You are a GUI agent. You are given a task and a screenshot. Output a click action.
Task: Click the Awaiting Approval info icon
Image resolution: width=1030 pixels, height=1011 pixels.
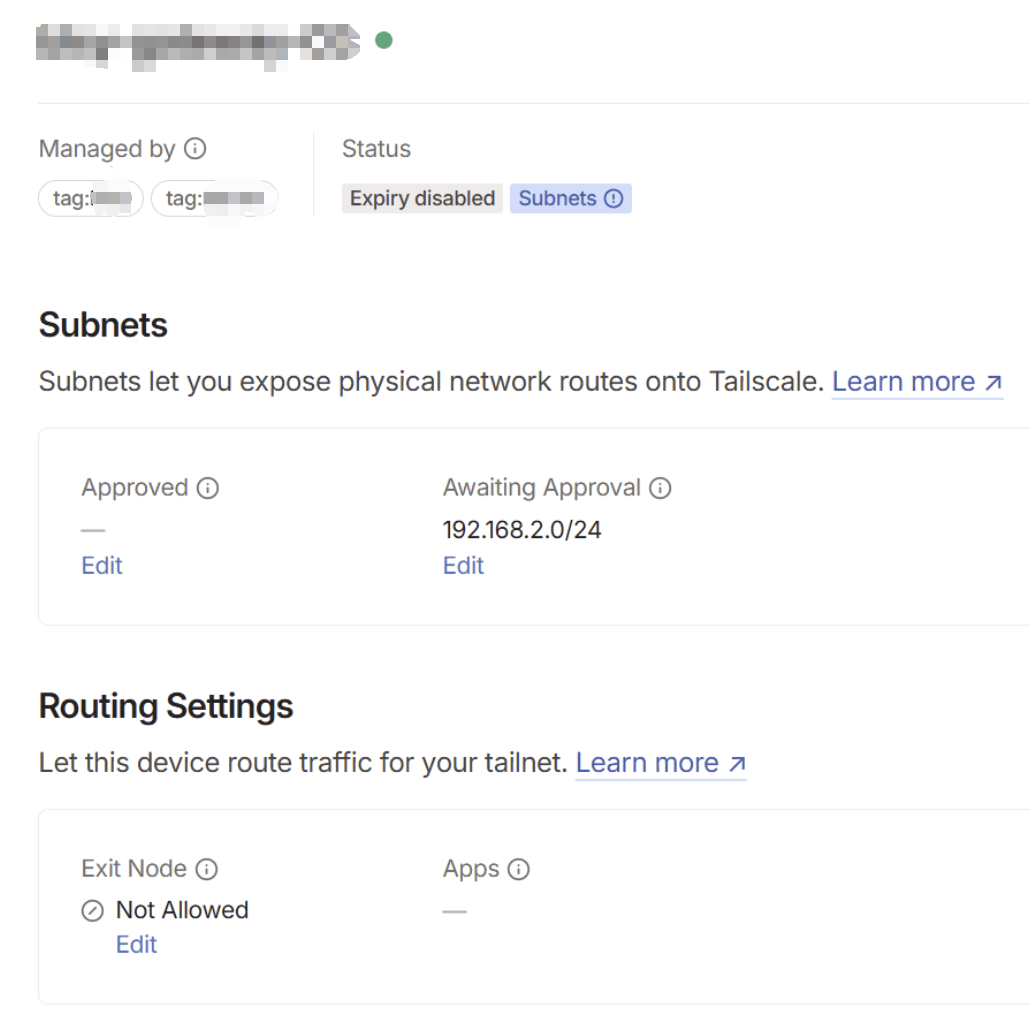coord(660,488)
